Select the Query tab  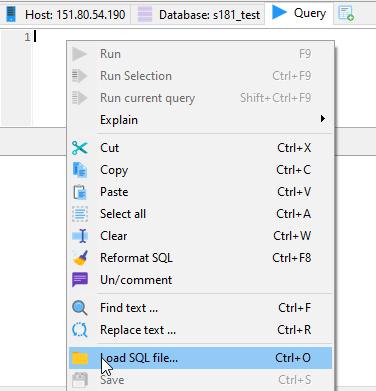299,13
